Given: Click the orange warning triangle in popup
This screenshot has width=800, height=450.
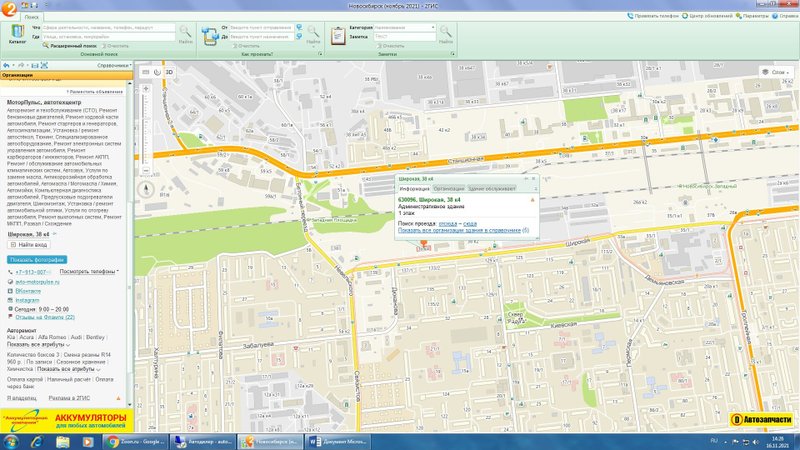Looking at the screenshot, I should [533, 200].
